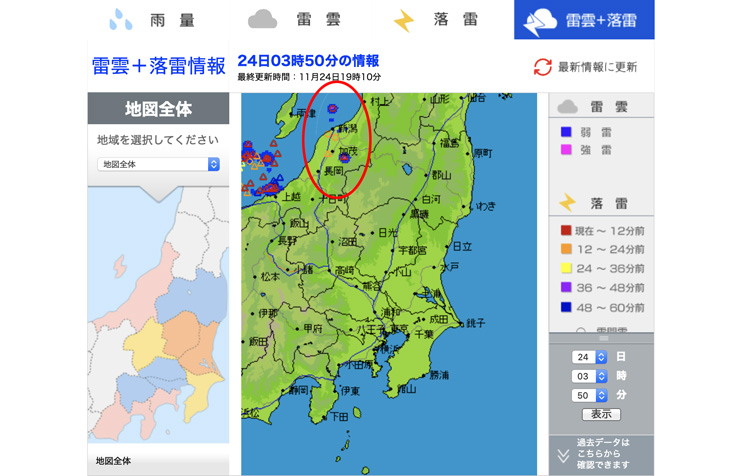Switch to the 雨量 tab
The width and height of the screenshot is (740, 476).
(144, 19)
